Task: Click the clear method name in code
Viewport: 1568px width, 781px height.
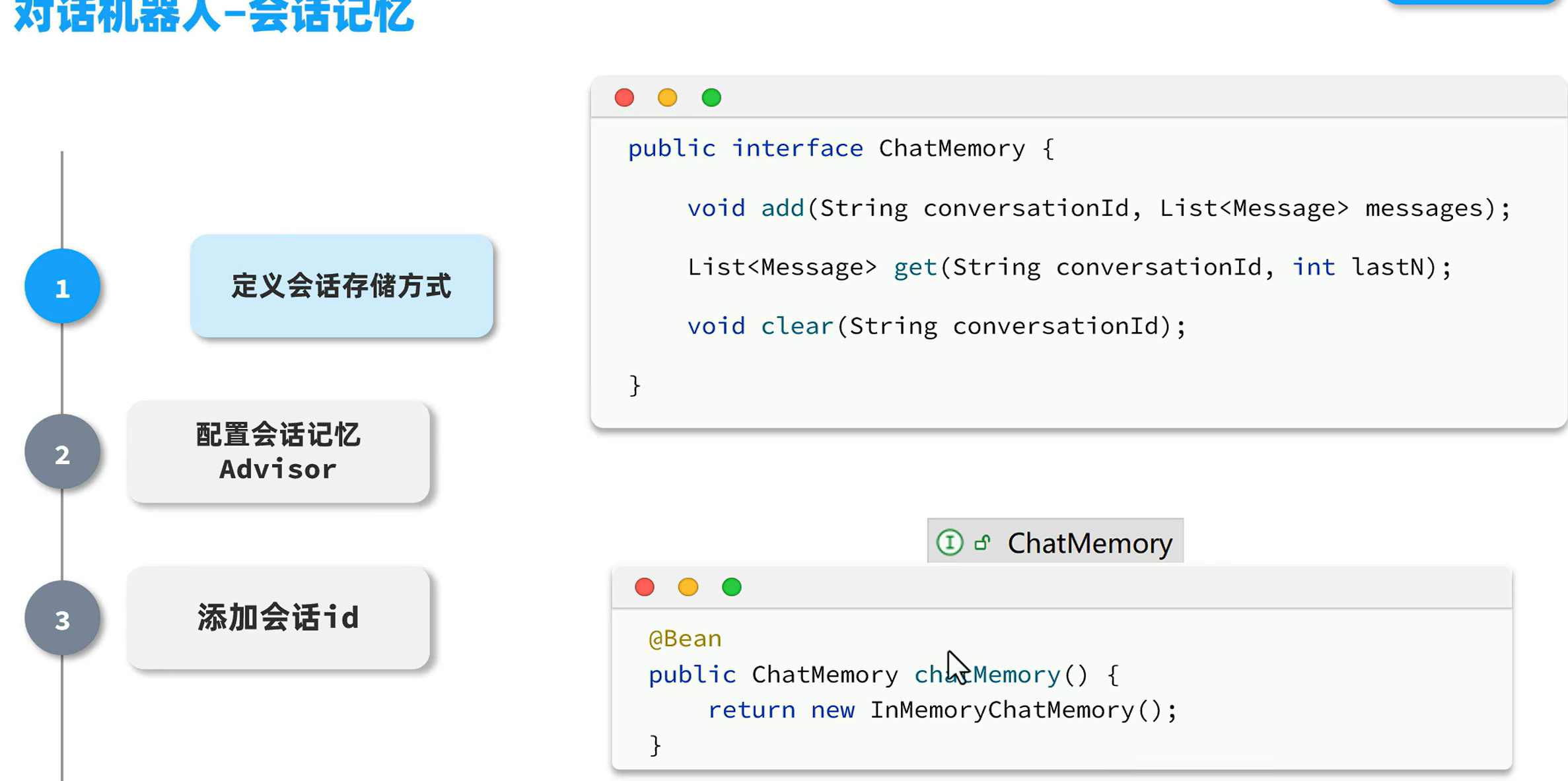Action: pyautogui.click(x=797, y=326)
